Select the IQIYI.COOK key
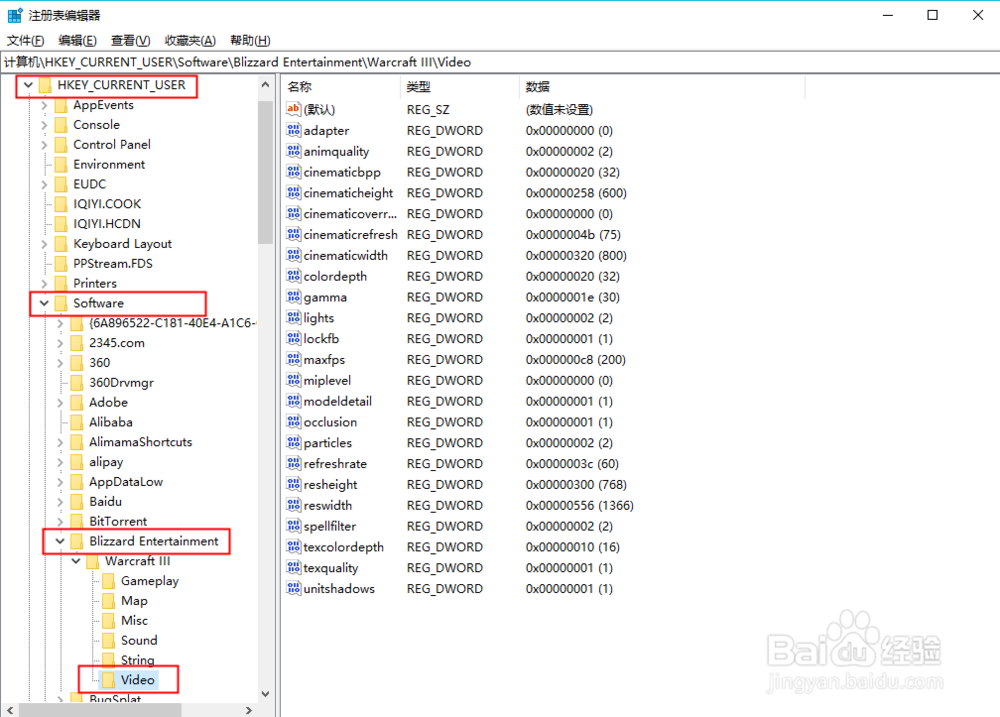The image size is (1000, 717). click(x=107, y=203)
